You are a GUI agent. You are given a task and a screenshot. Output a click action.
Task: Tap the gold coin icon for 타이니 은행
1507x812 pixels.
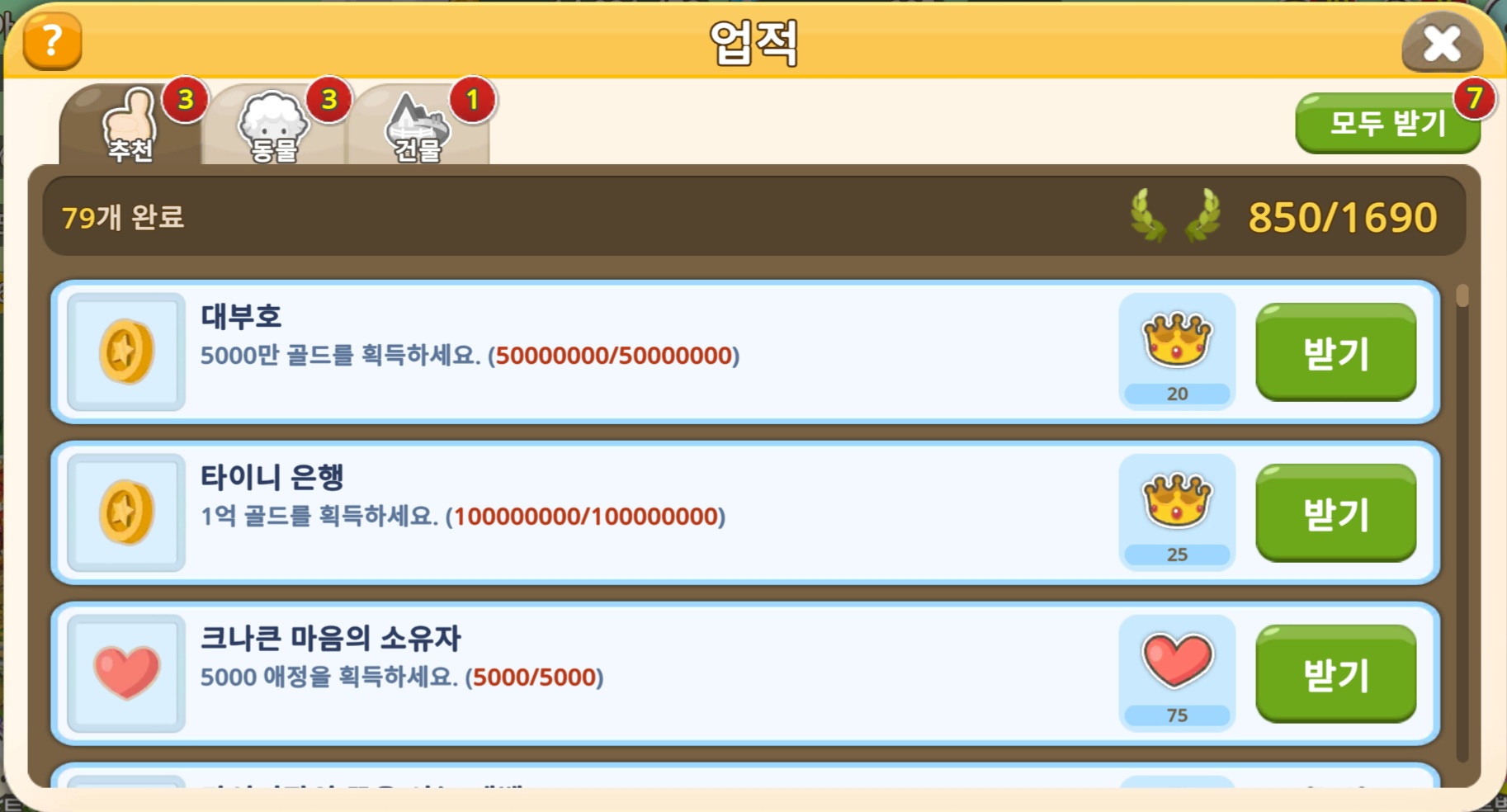coord(126,512)
